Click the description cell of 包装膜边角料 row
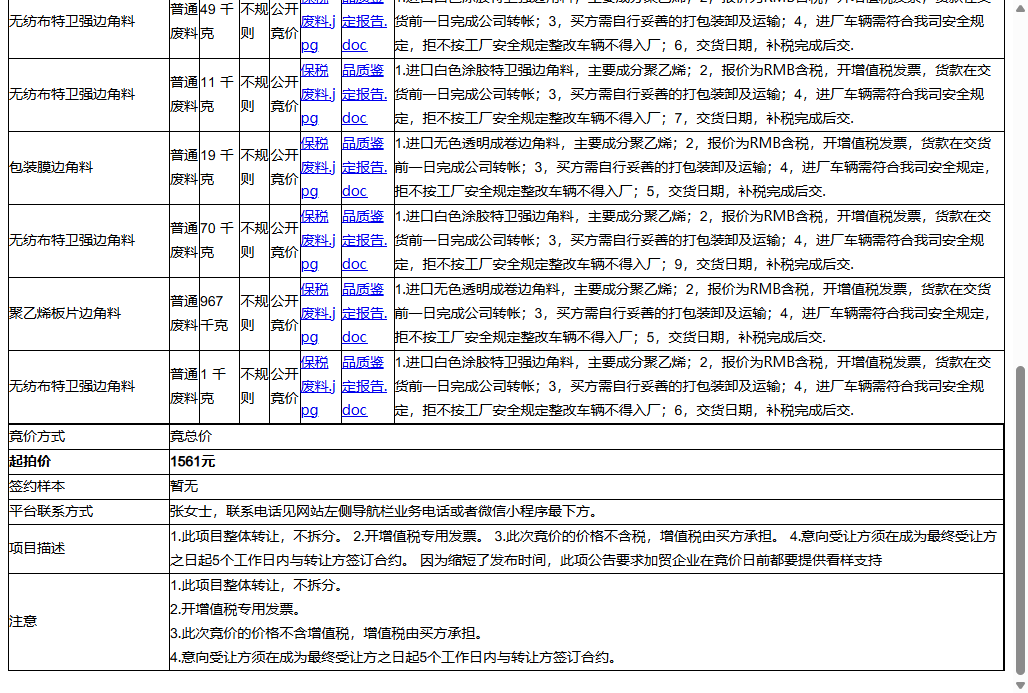Screen dimensions: 1028x693 tap(699, 167)
